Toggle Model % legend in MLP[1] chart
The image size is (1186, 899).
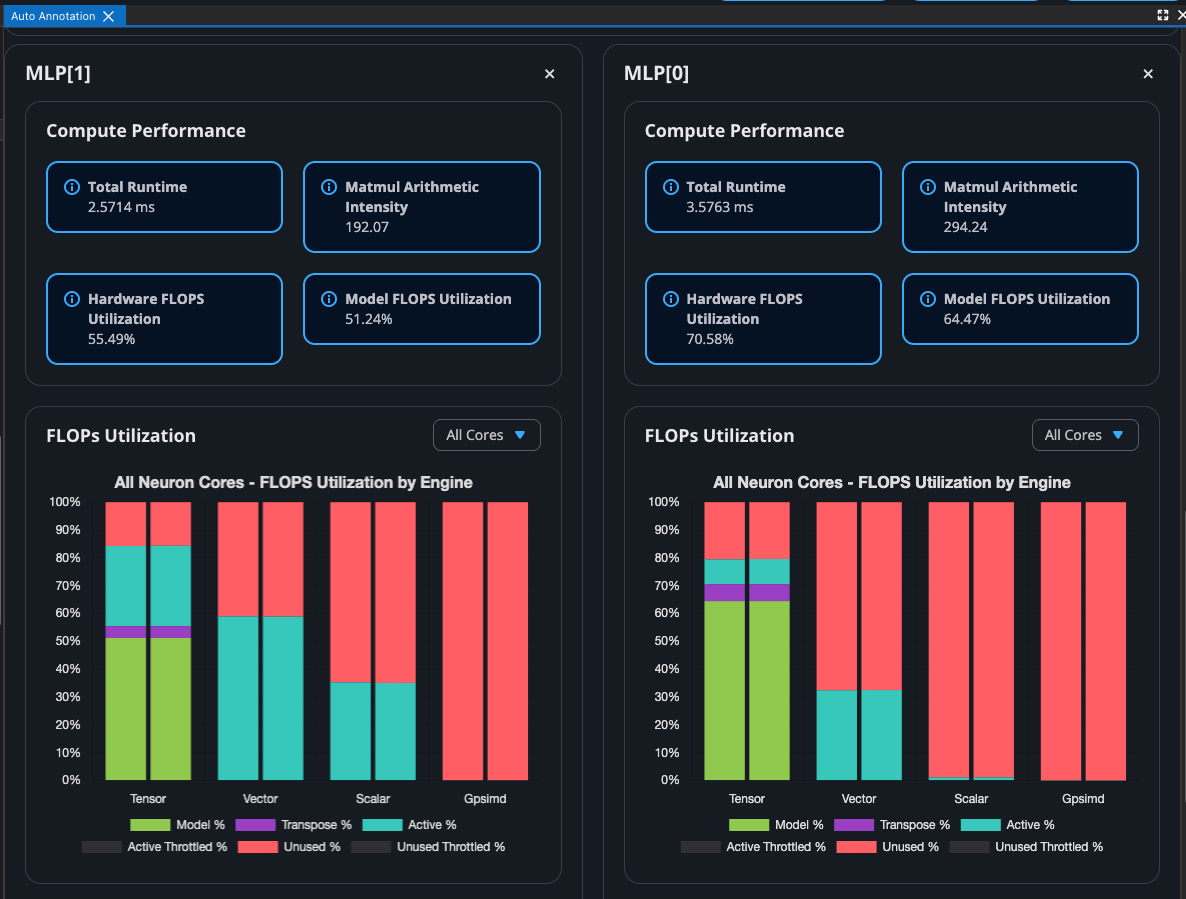[178, 825]
